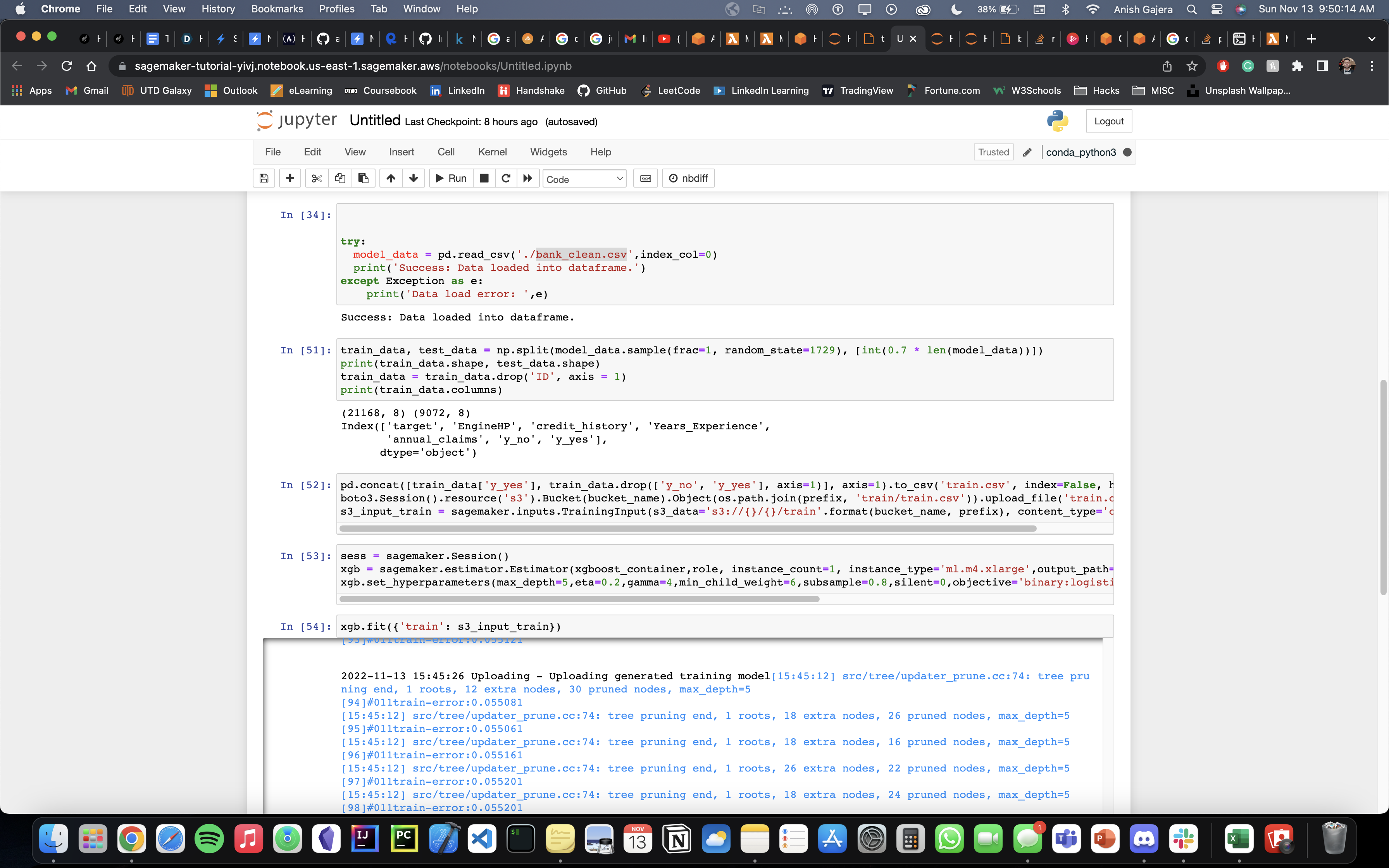
Task: Interrupt the kernel with stop icon
Action: tap(484, 178)
